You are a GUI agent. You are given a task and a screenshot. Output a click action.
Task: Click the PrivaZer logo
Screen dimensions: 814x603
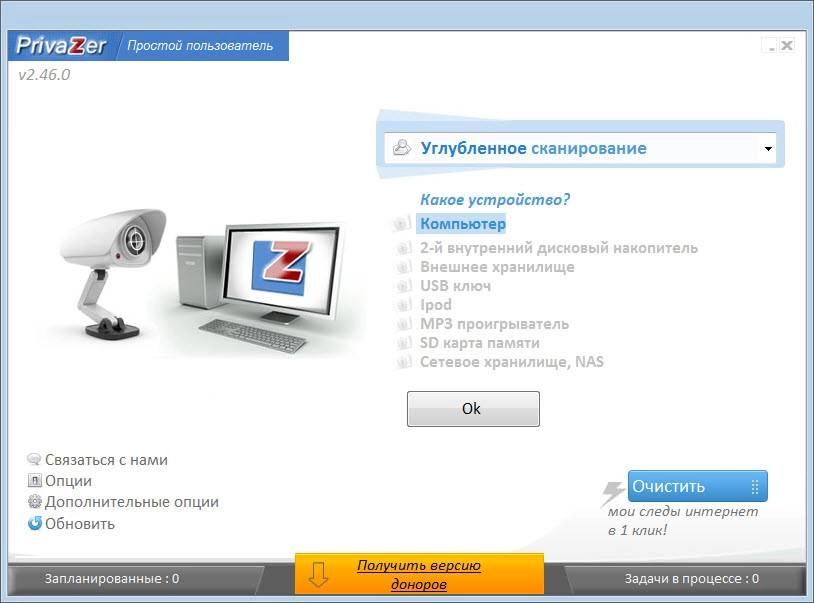61,46
